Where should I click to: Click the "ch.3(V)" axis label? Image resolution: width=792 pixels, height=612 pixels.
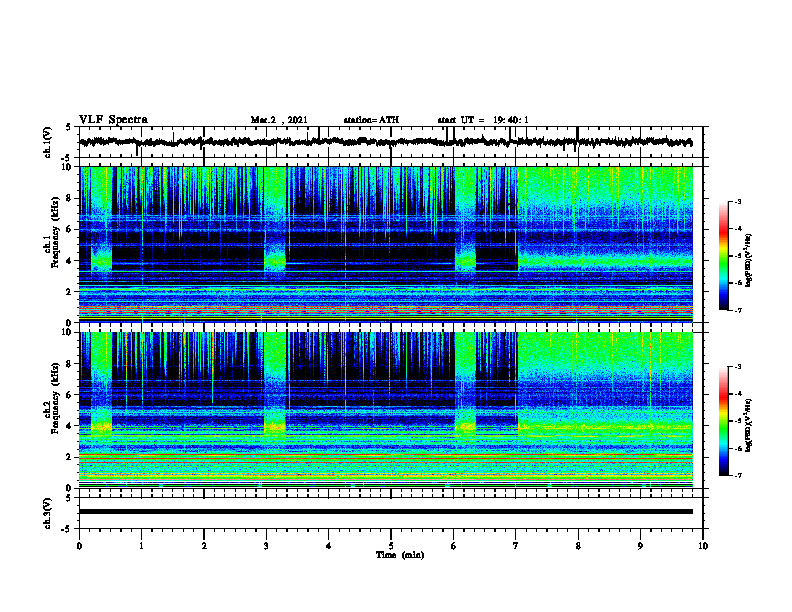click(47, 513)
